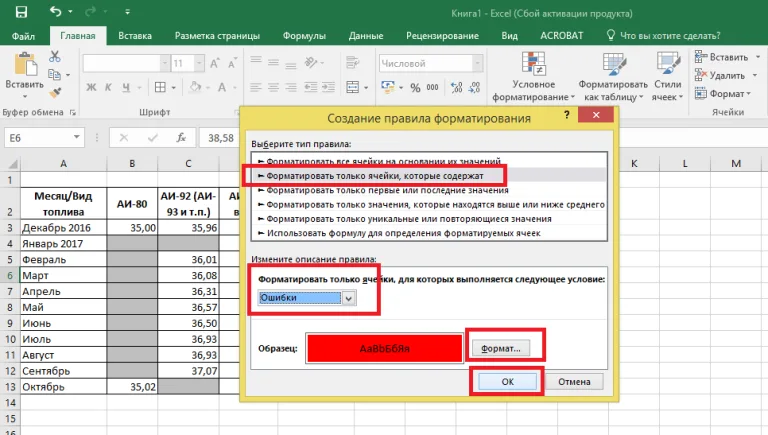Activate the Format Painter brush
The height and width of the screenshot is (435, 768).
tap(55, 93)
